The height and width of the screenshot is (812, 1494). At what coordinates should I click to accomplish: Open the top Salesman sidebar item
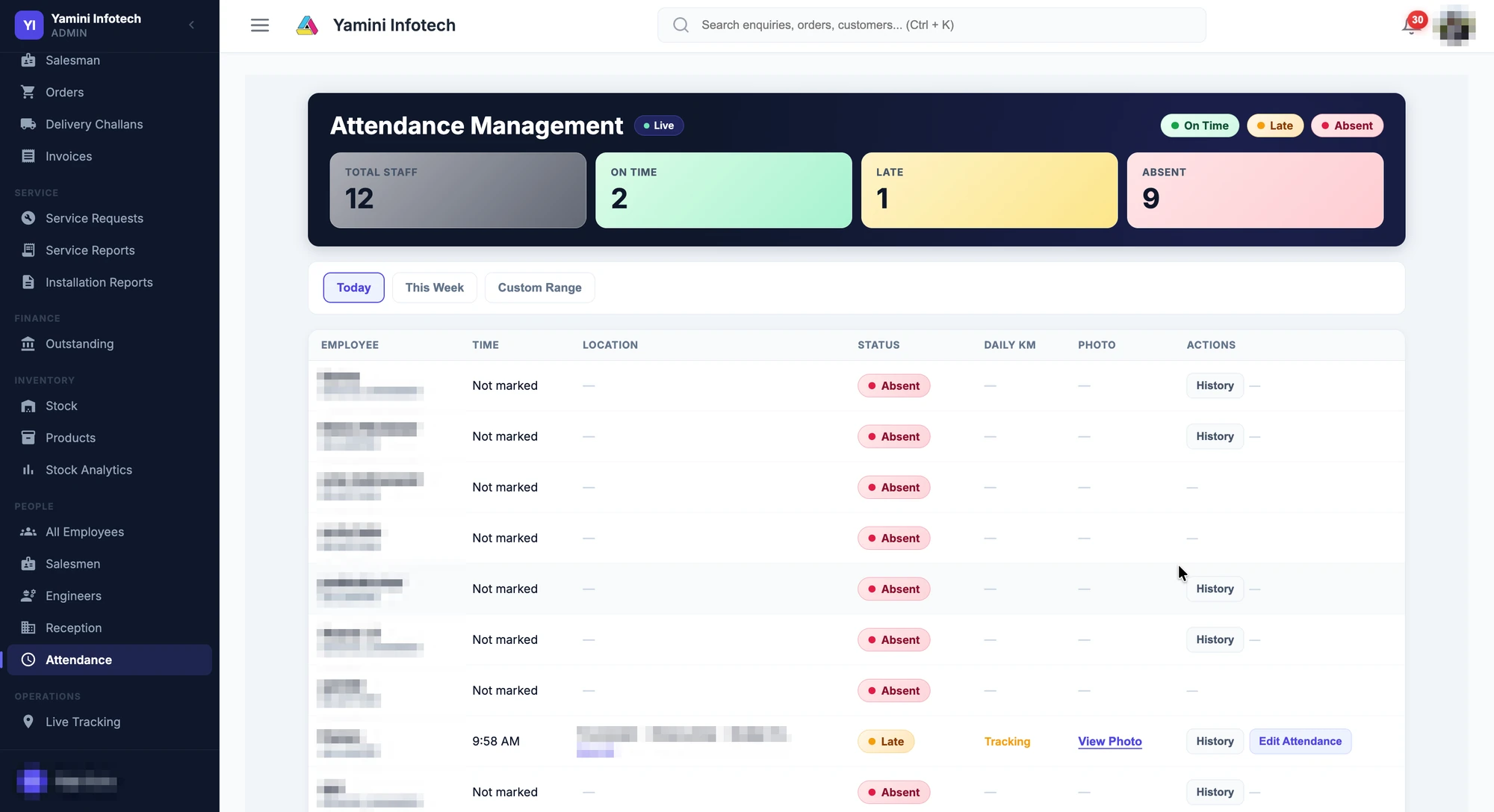[110, 61]
